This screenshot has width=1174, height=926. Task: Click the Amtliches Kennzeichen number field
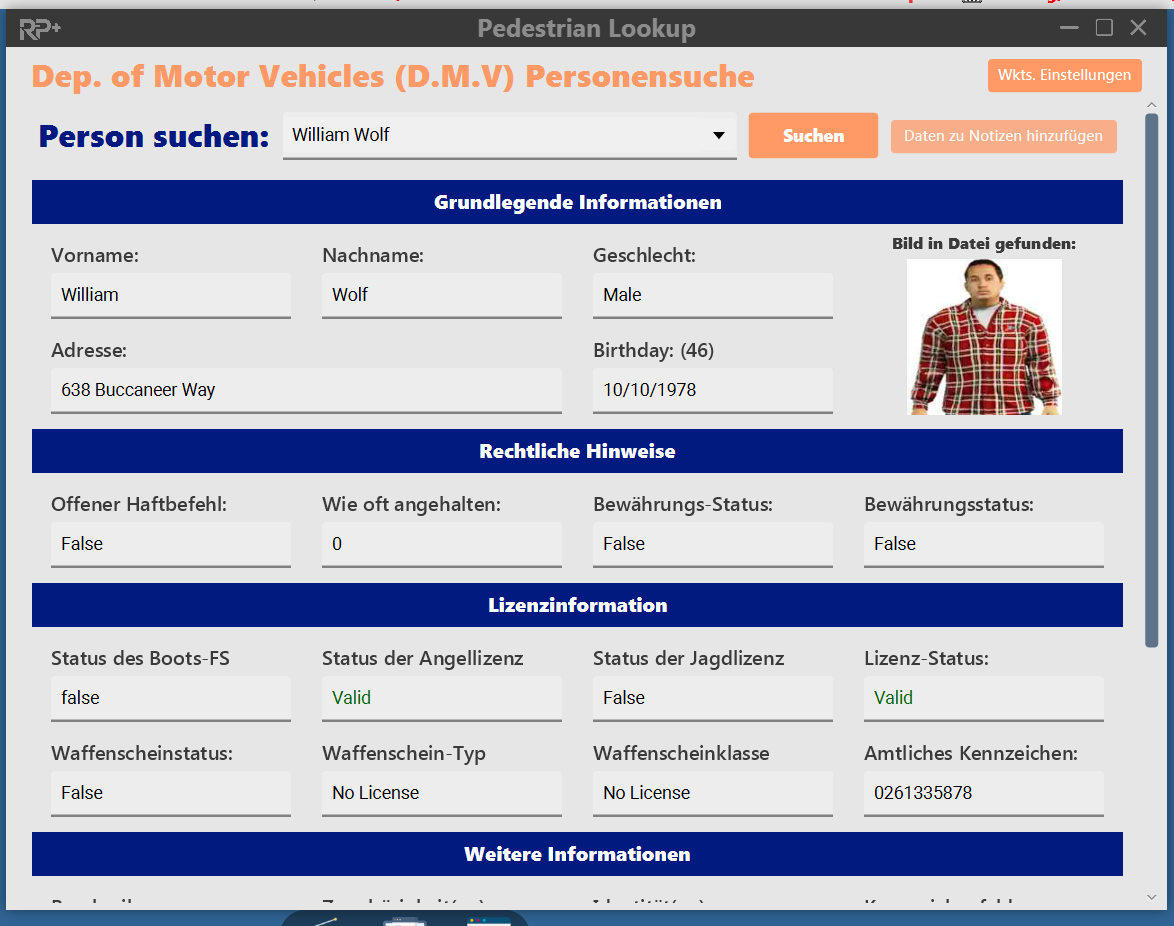point(983,793)
